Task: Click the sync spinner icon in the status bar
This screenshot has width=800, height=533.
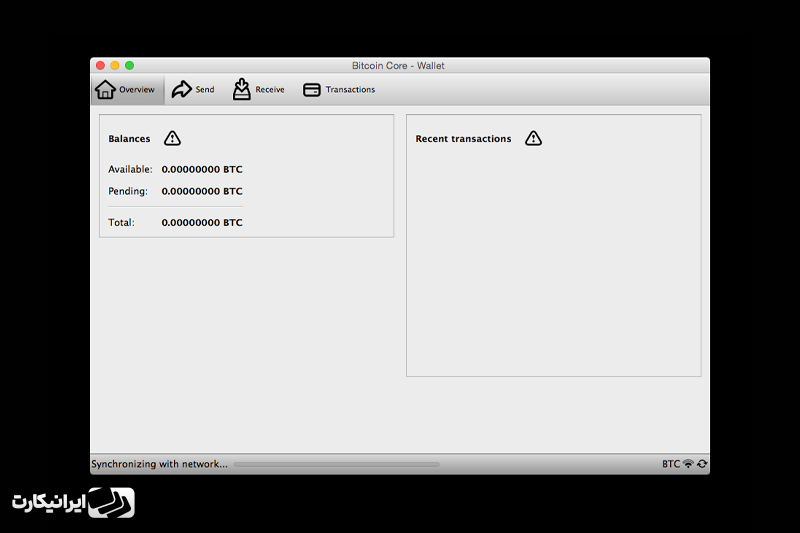Action: (x=702, y=464)
